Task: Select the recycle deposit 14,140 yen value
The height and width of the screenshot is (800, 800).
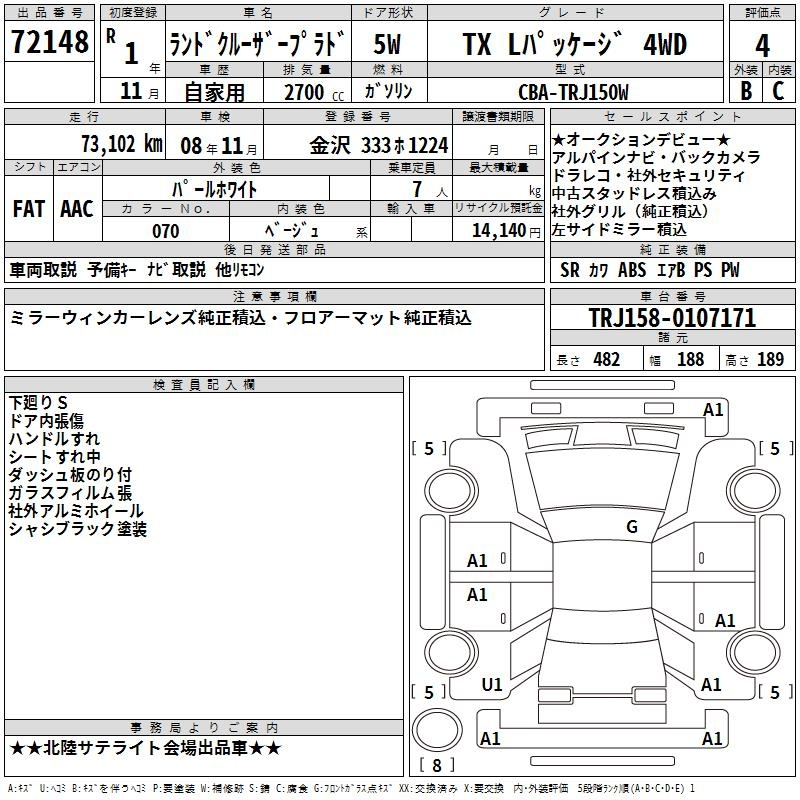Action: pyautogui.click(x=506, y=230)
